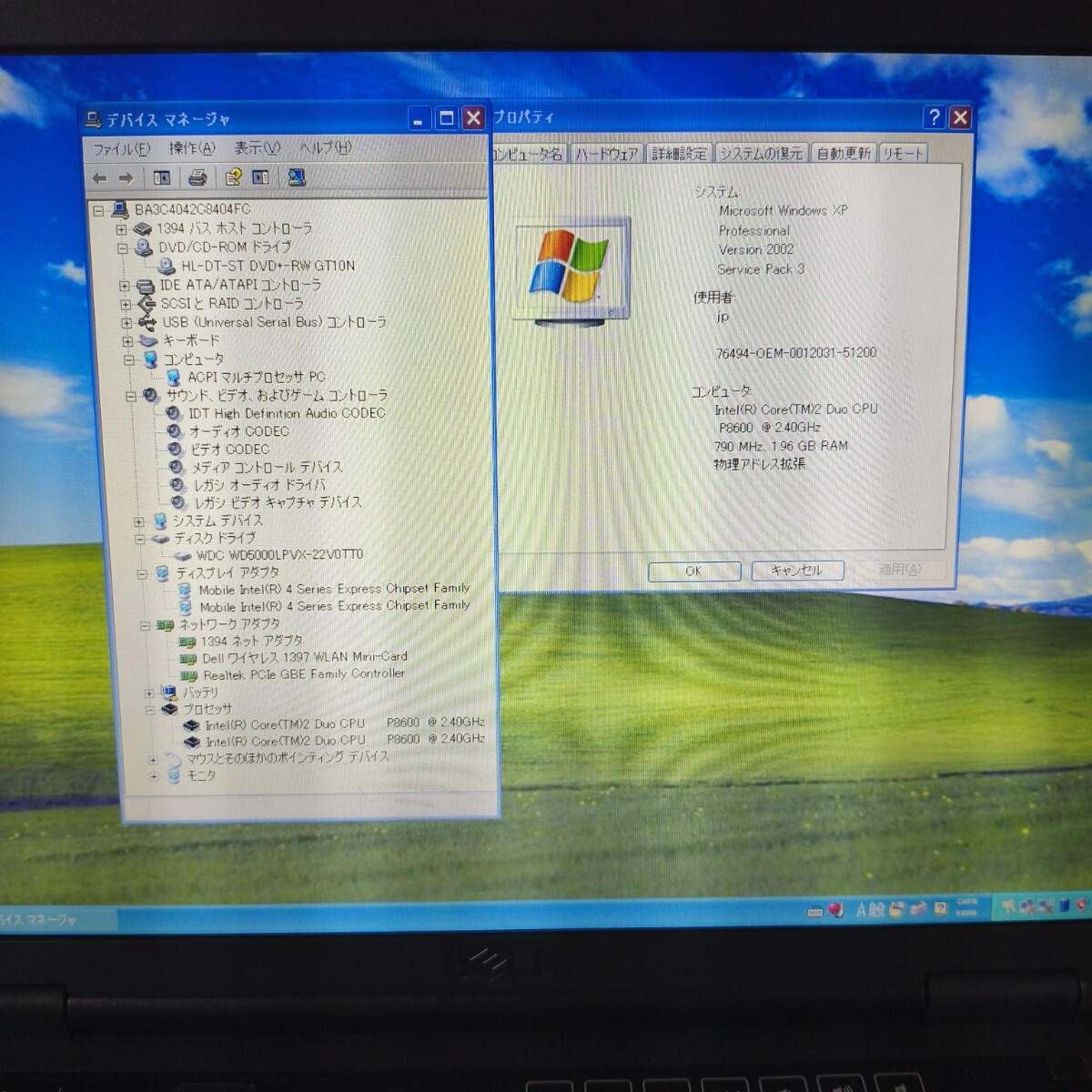This screenshot has width=1092, height=1092.
Task: Click the 'A' input mode icon in language bar
Action: click(x=863, y=909)
